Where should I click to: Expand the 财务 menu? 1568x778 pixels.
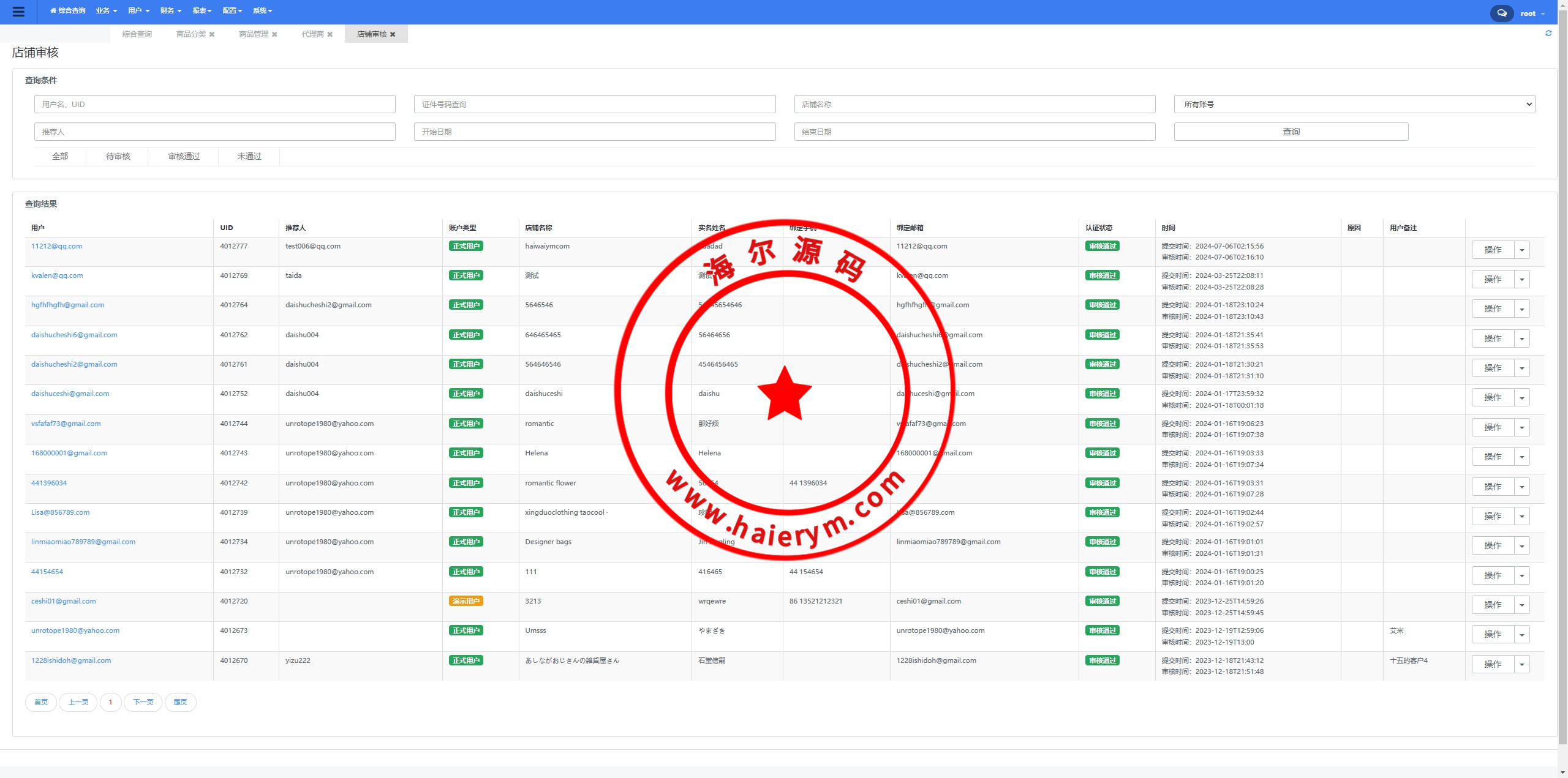tap(171, 10)
